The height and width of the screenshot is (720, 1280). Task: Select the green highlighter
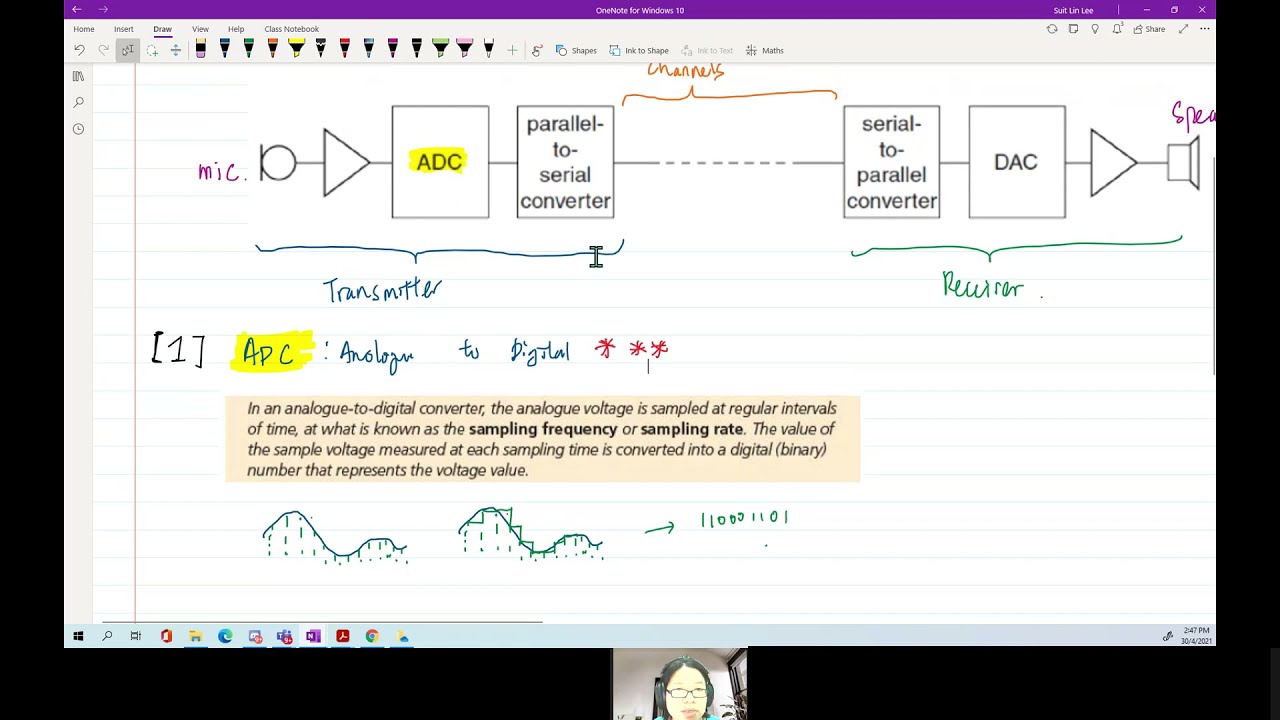pos(440,49)
